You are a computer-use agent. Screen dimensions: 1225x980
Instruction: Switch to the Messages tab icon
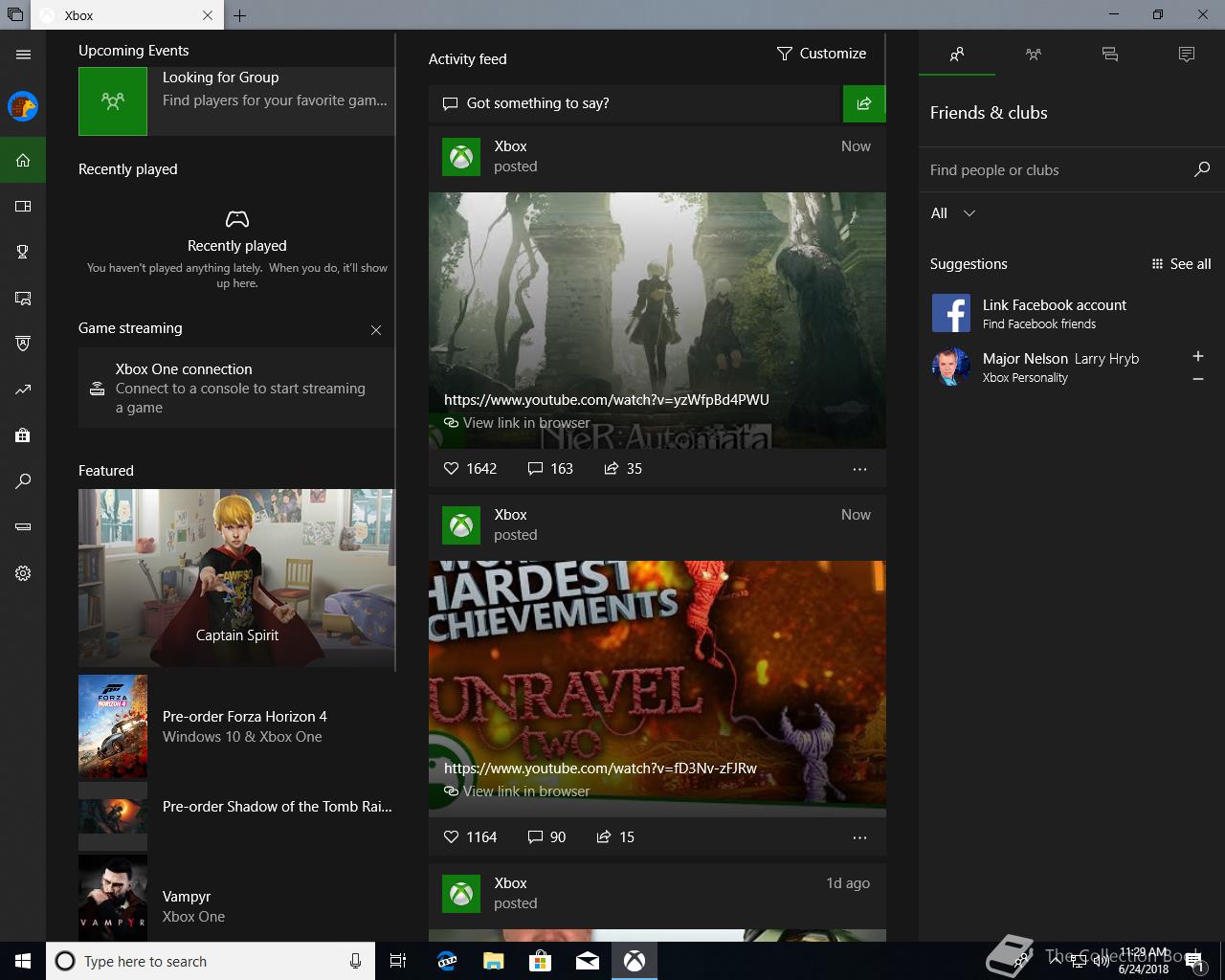click(x=1110, y=55)
